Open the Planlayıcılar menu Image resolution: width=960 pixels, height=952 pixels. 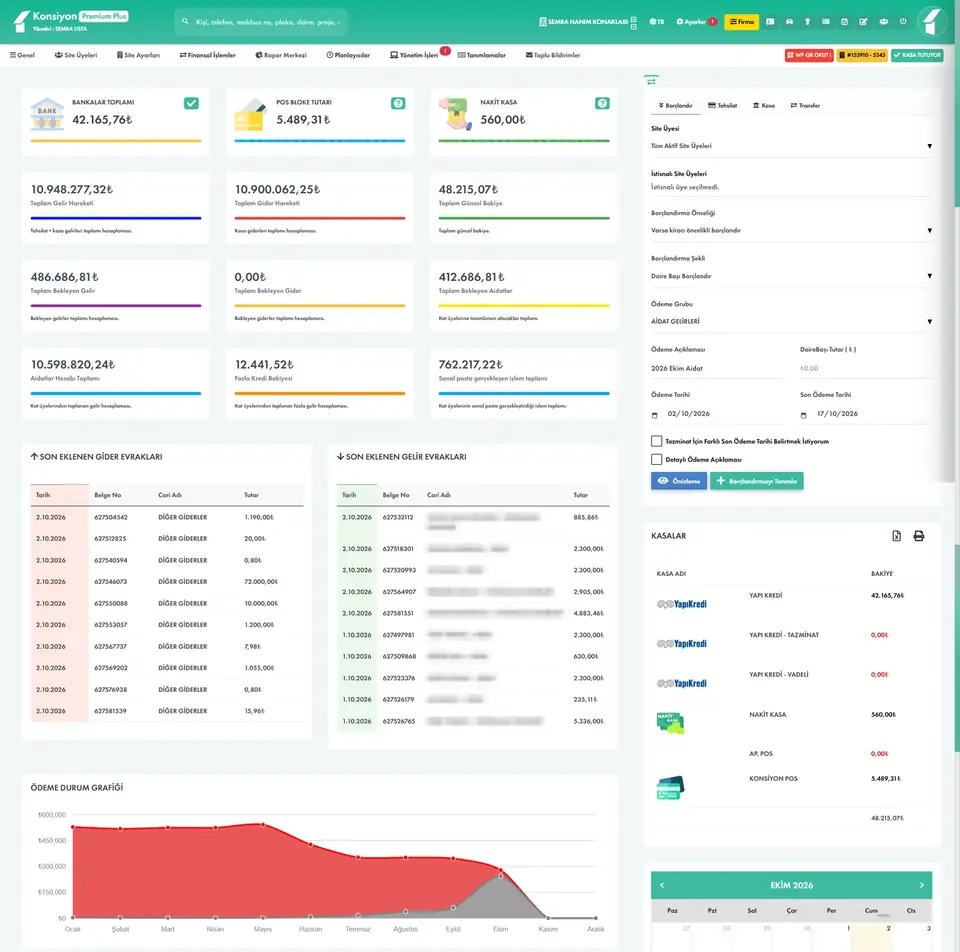pos(348,55)
